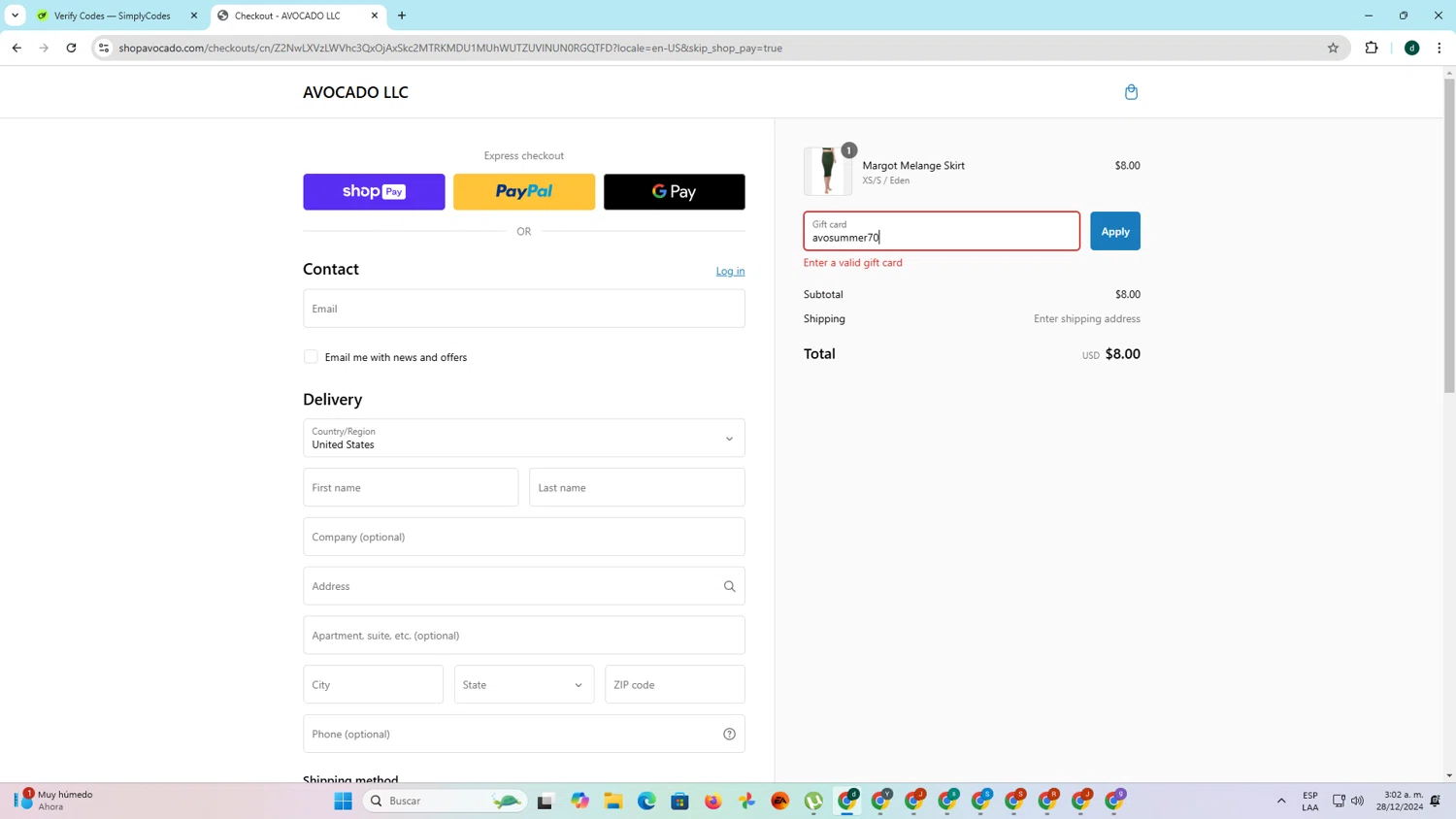Open the Chrome profile avatar
Screen dimensions: 1456x819
click(x=1411, y=48)
